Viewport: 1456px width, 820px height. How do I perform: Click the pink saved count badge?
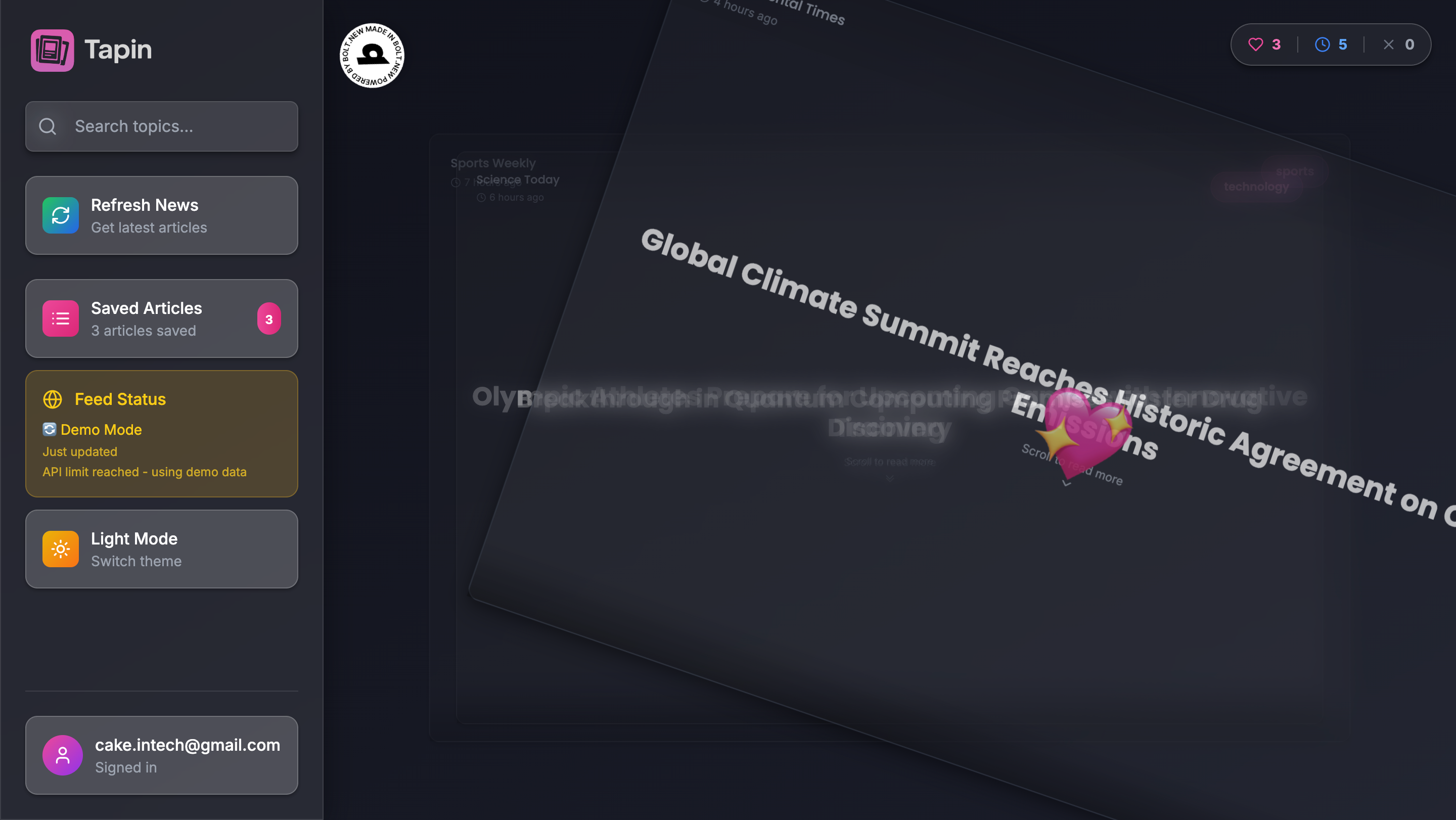[269, 320]
